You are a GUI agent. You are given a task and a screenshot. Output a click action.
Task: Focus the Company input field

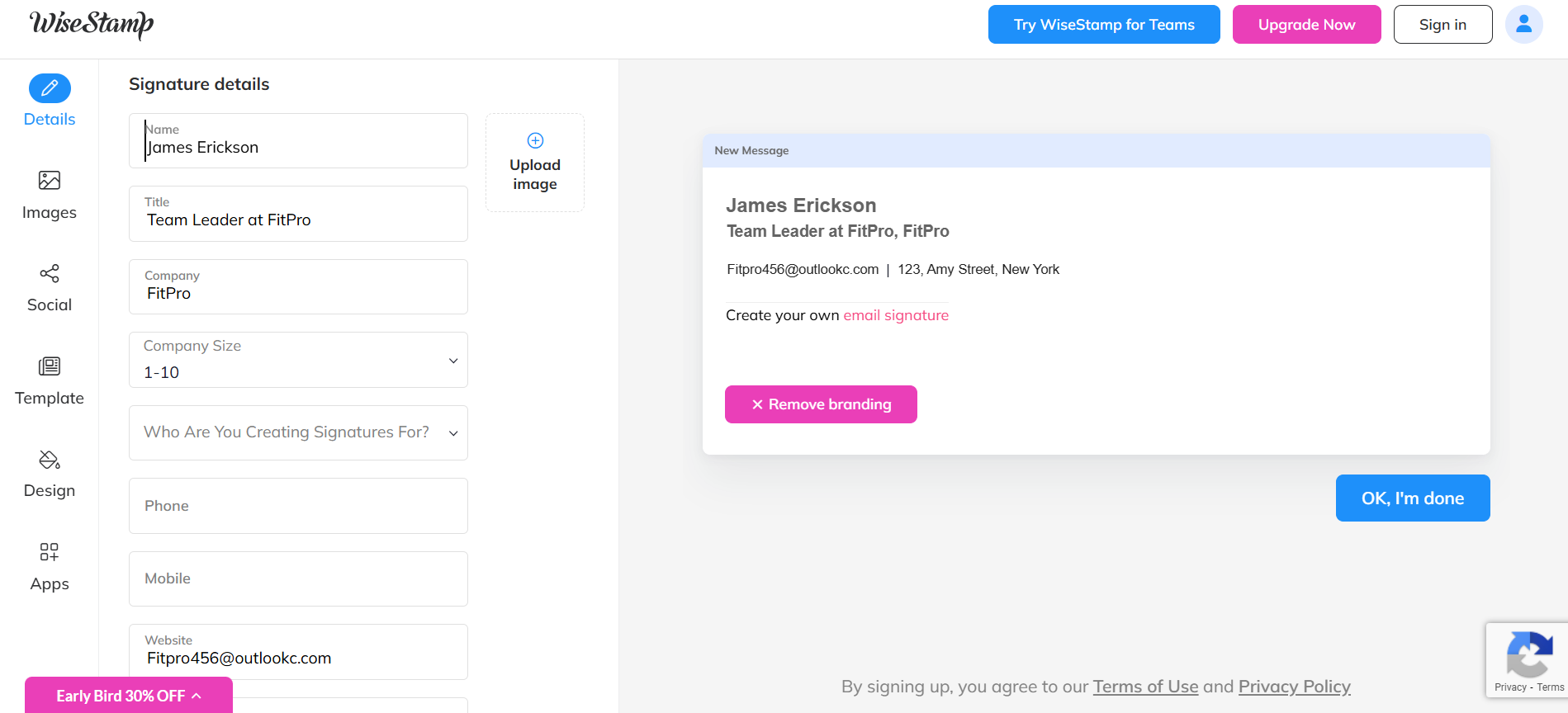click(x=298, y=286)
